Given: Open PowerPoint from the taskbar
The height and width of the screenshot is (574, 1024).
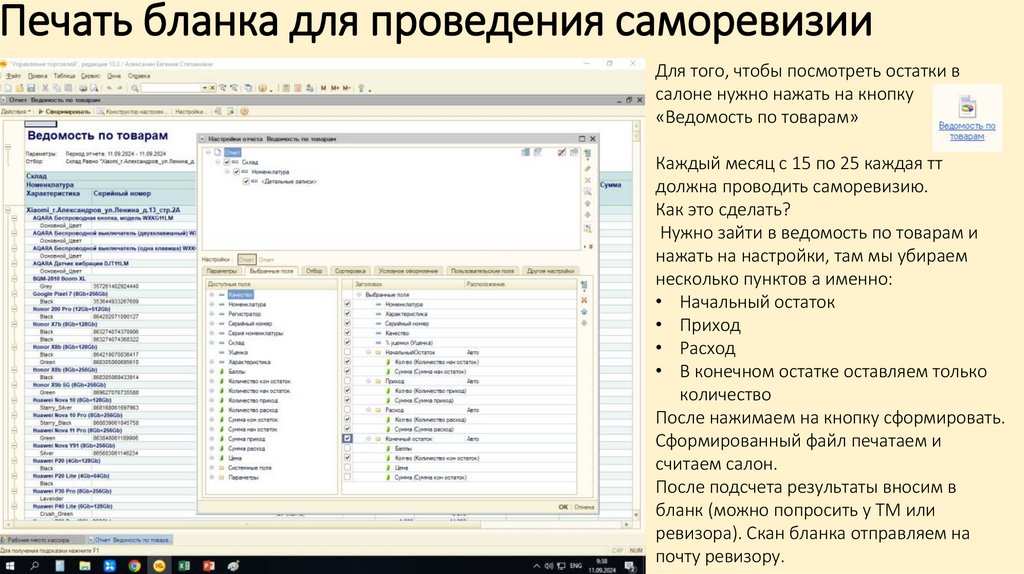Looking at the screenshot, I should (x=209, y=566).
